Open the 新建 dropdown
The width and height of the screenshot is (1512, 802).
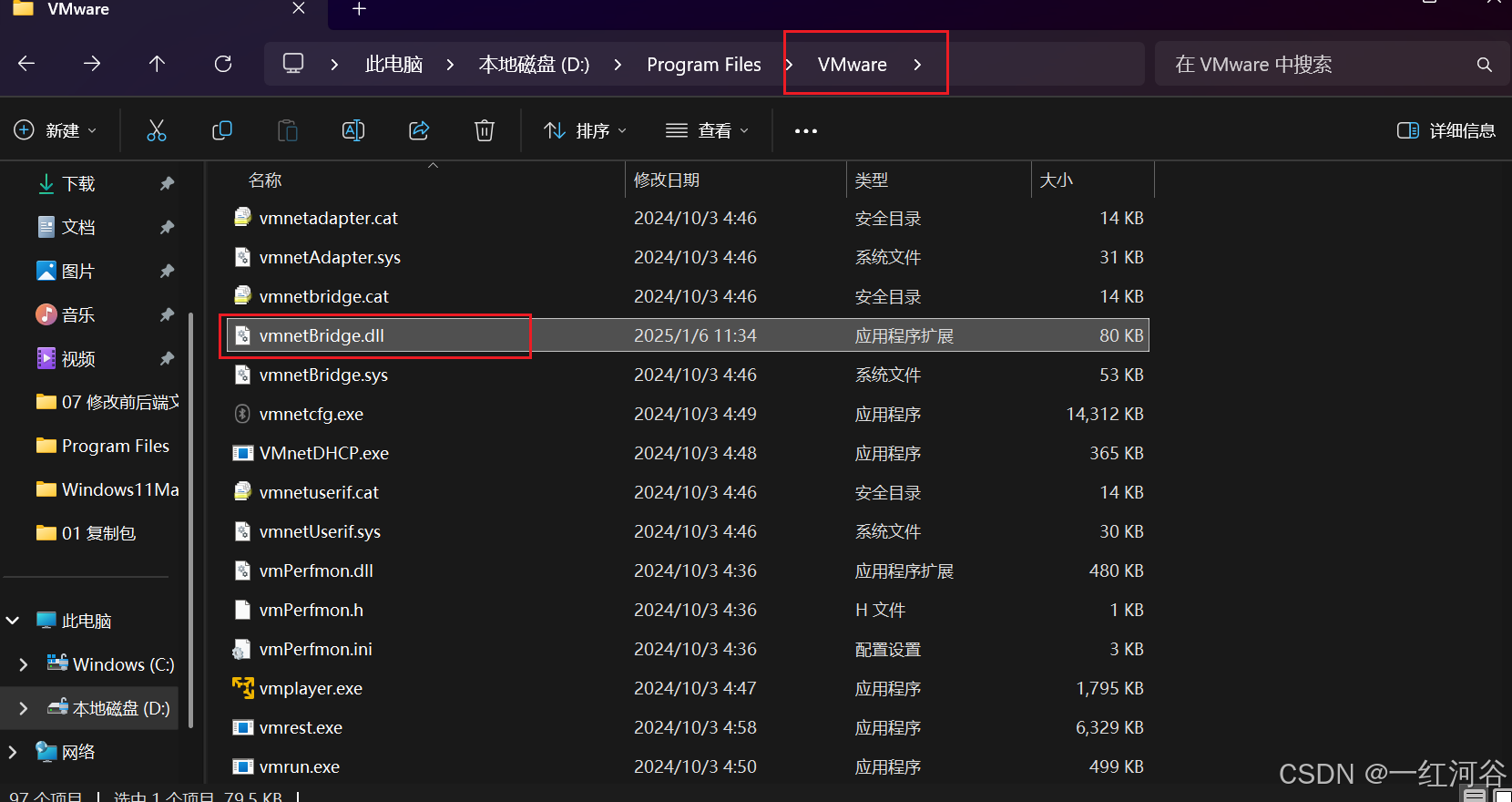pyautogui.click(x=55, y=130)
